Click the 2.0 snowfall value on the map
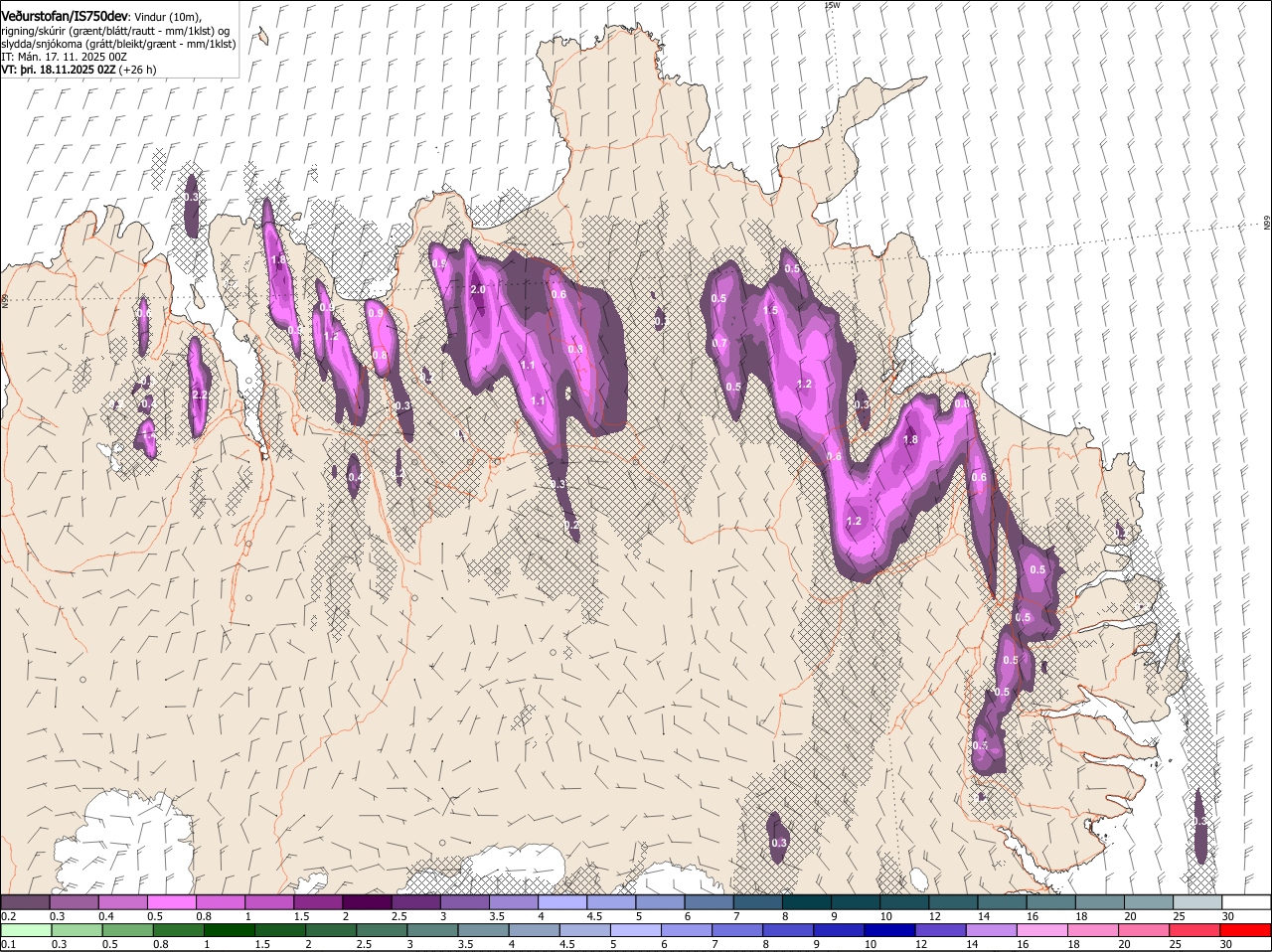This screenshot has height=952, width=1272. click(477, 289)
